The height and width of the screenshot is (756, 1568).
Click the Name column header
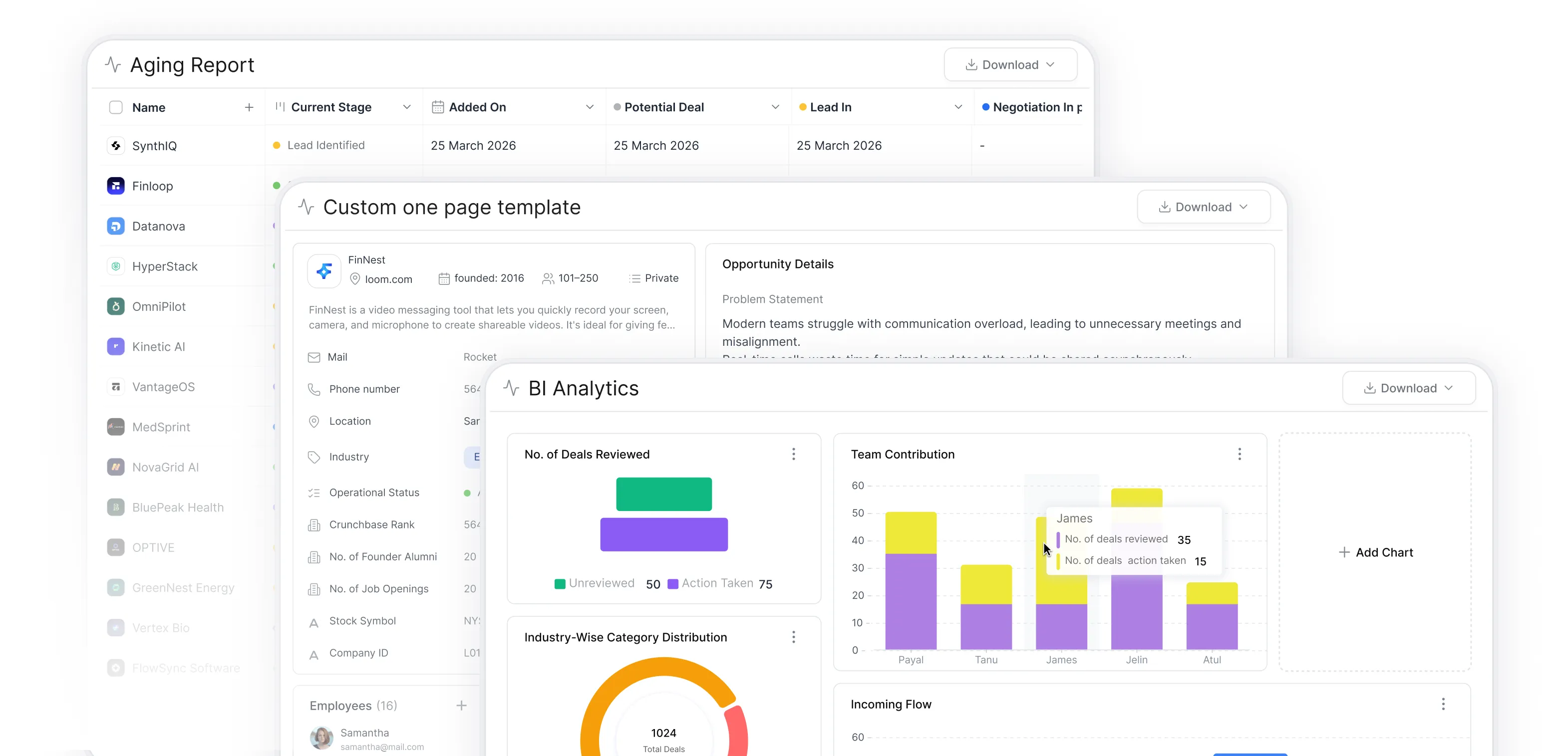click(149, 108)
